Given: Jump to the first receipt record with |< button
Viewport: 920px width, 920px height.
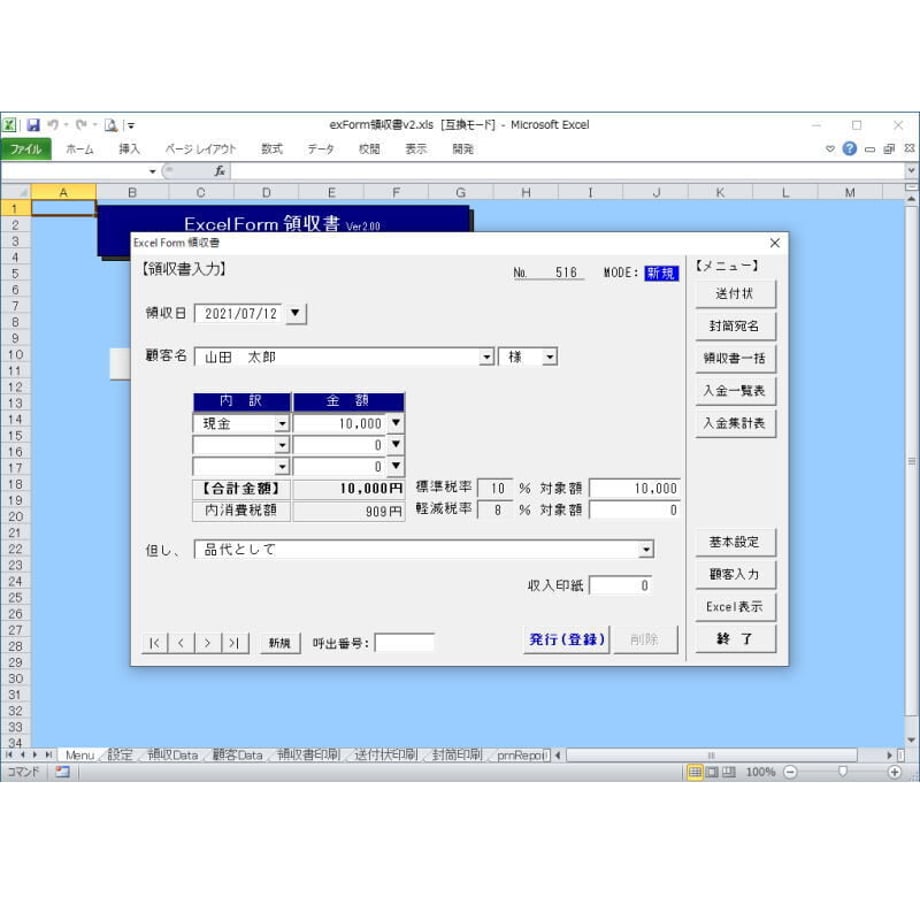Looking at the screenshot, I should 155,643.
